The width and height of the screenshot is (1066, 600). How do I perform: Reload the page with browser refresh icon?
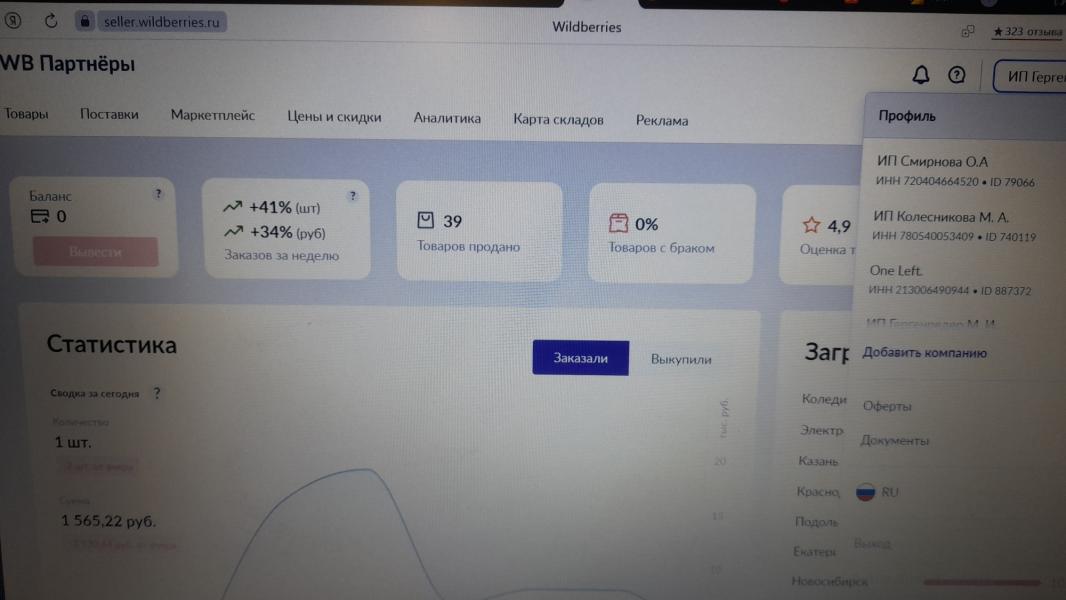[x=51, y=21]
